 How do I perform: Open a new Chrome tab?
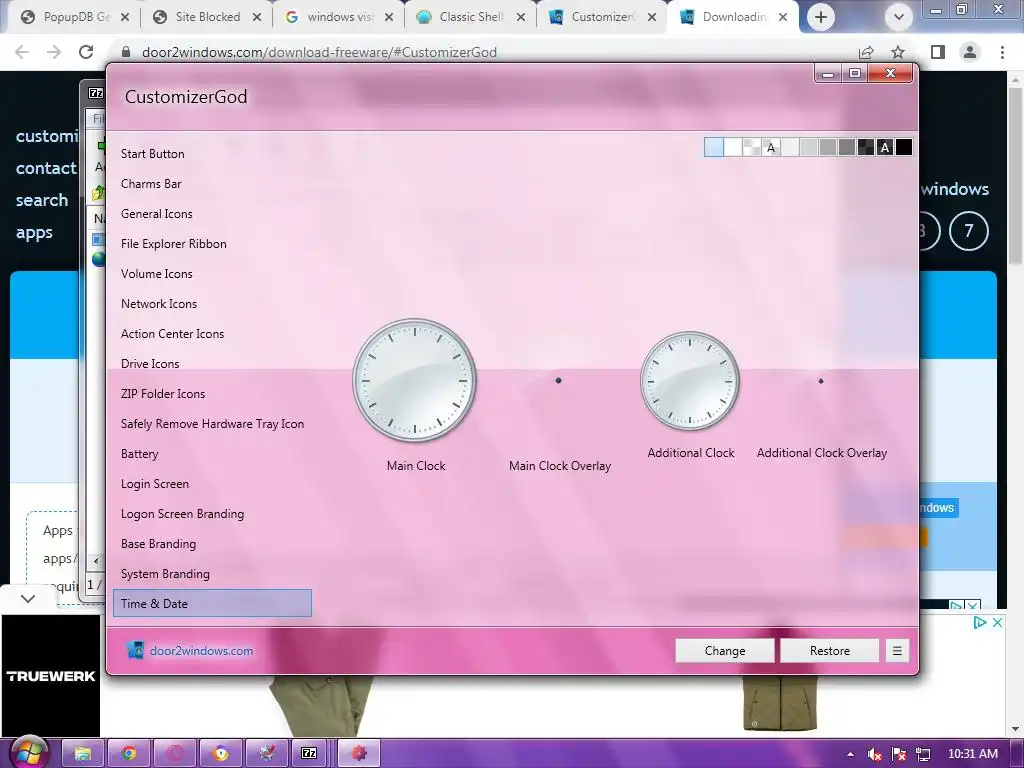tap(821, 17)
